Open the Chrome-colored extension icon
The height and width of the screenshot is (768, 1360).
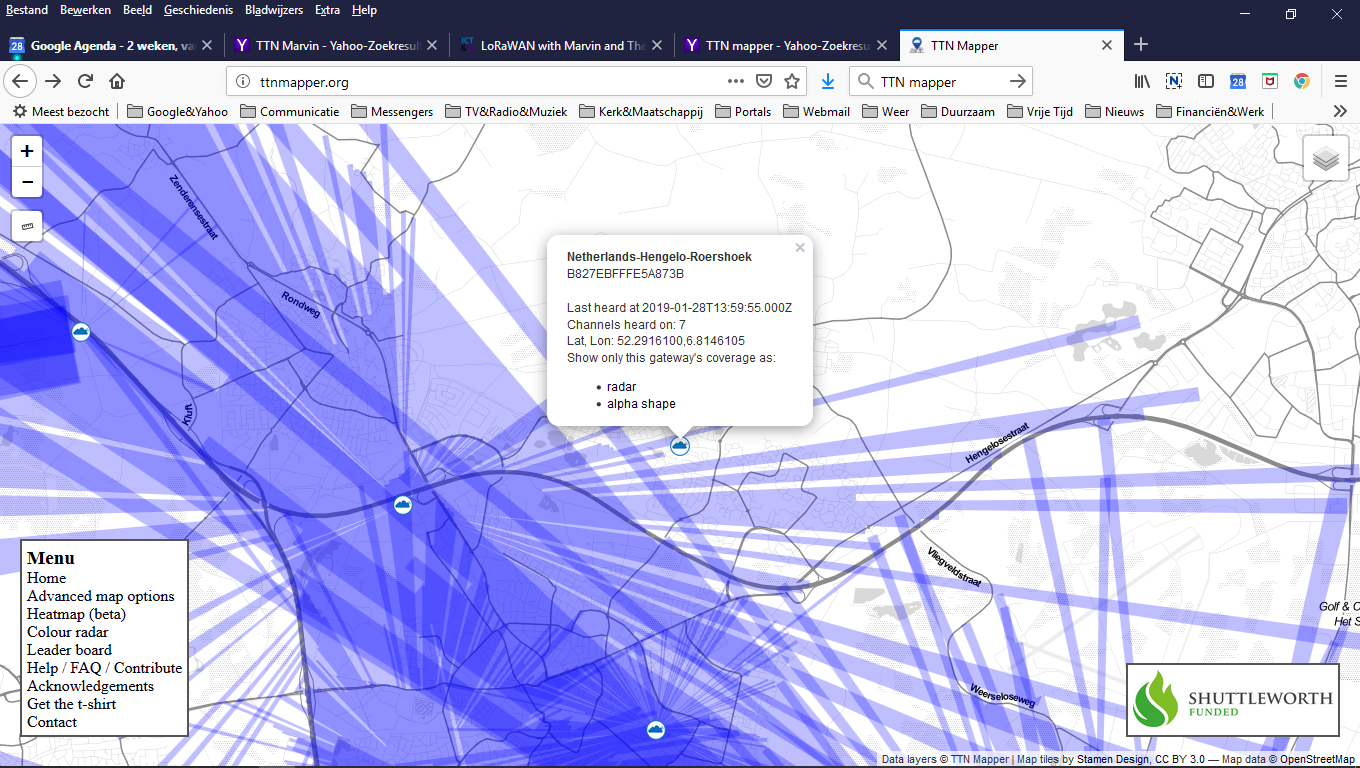click(x=1302, y=82)
